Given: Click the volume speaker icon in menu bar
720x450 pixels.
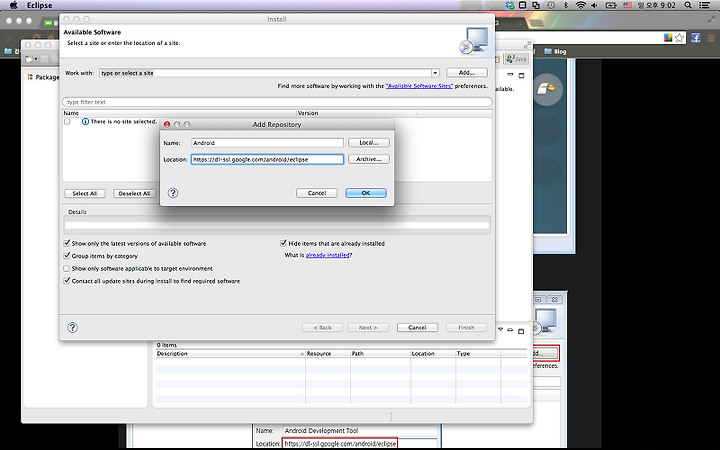Looking at the screenshot, I should 594,6.
